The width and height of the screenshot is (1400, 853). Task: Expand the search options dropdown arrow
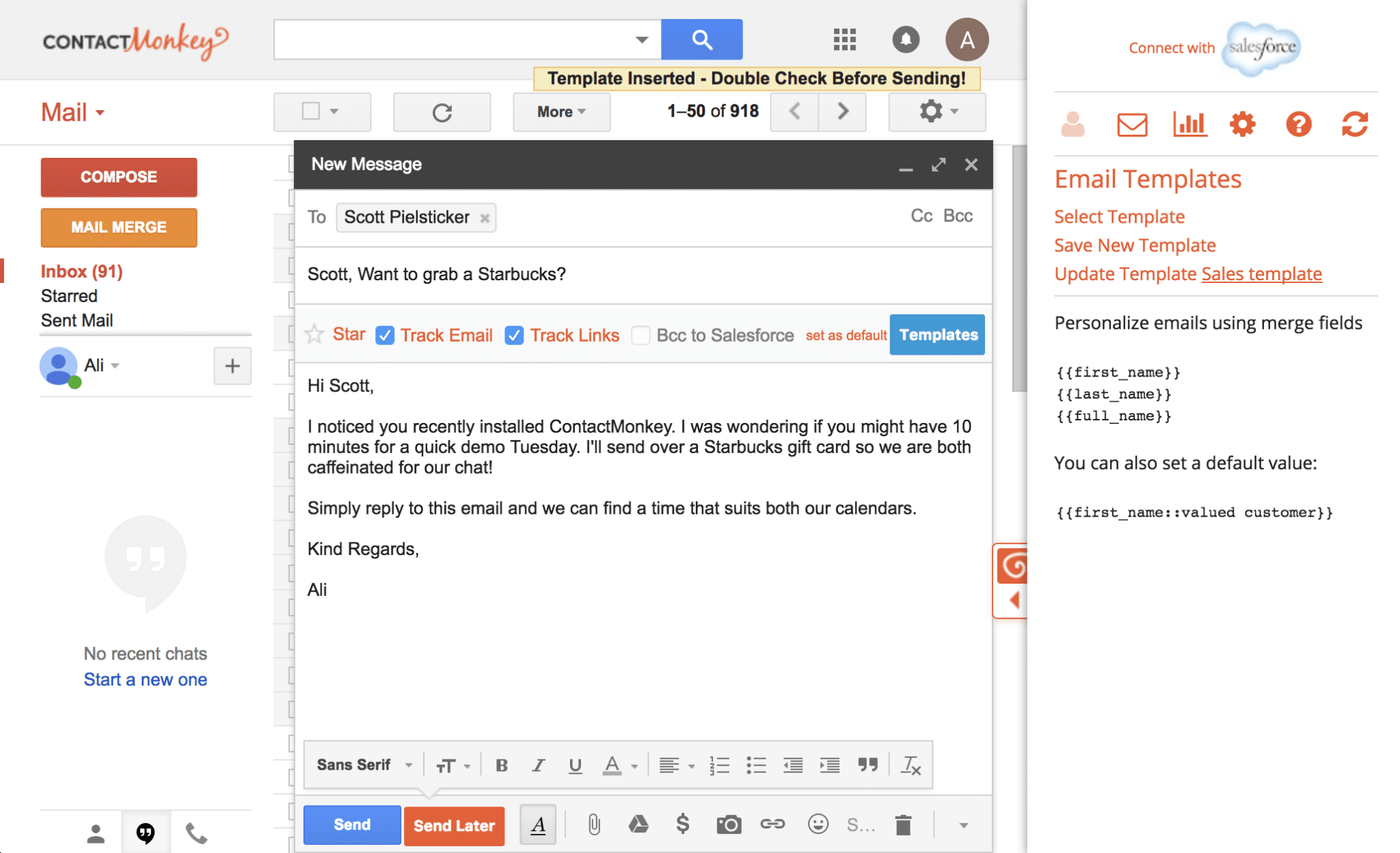[x=641, y=40]
